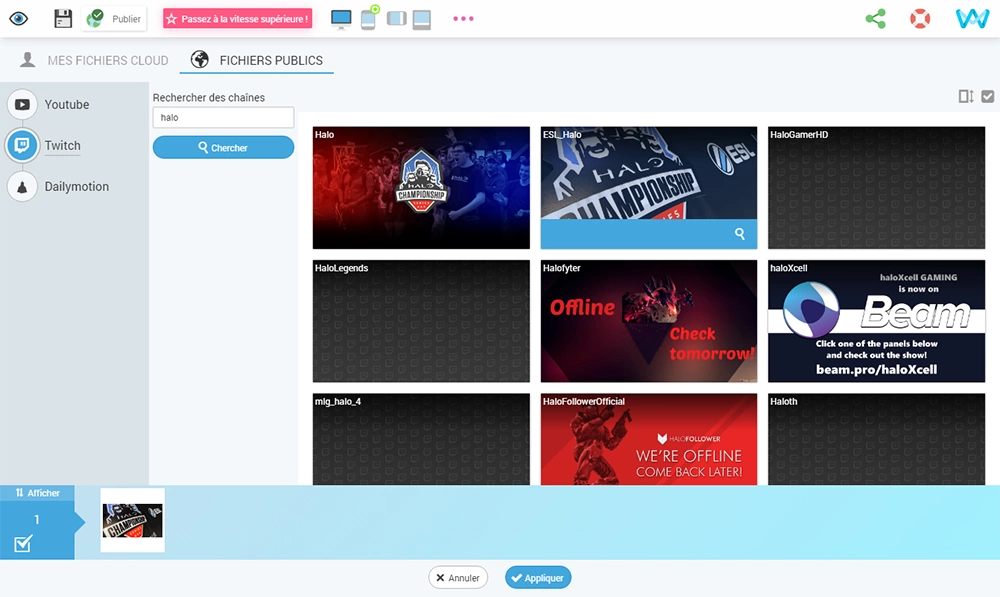
Task: Click the channel search text field
Action: [223, 118]
